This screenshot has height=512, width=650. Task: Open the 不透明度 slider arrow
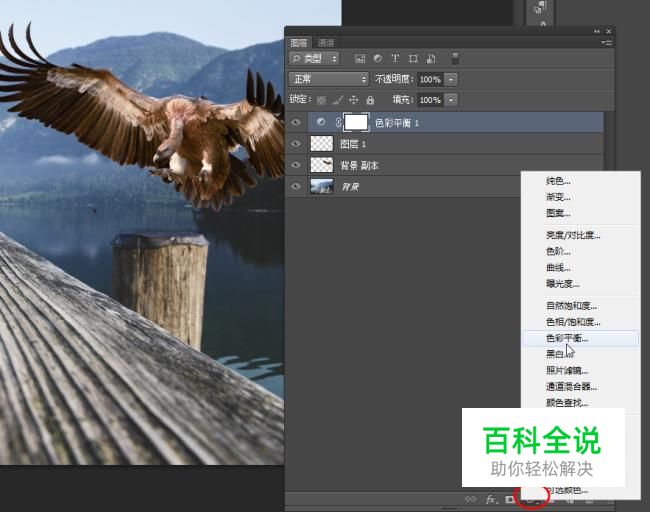coord(451,79)
